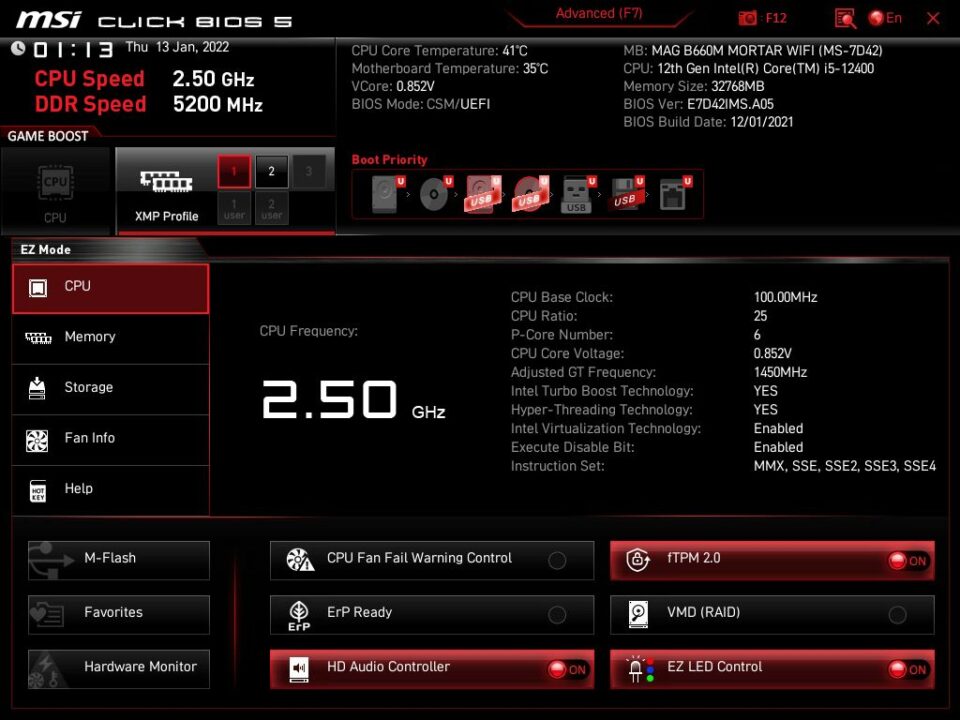The width and height of the screenshot is (960, 720).
Task: Select the USB key boot device
Action: click(x=577, y=193)
